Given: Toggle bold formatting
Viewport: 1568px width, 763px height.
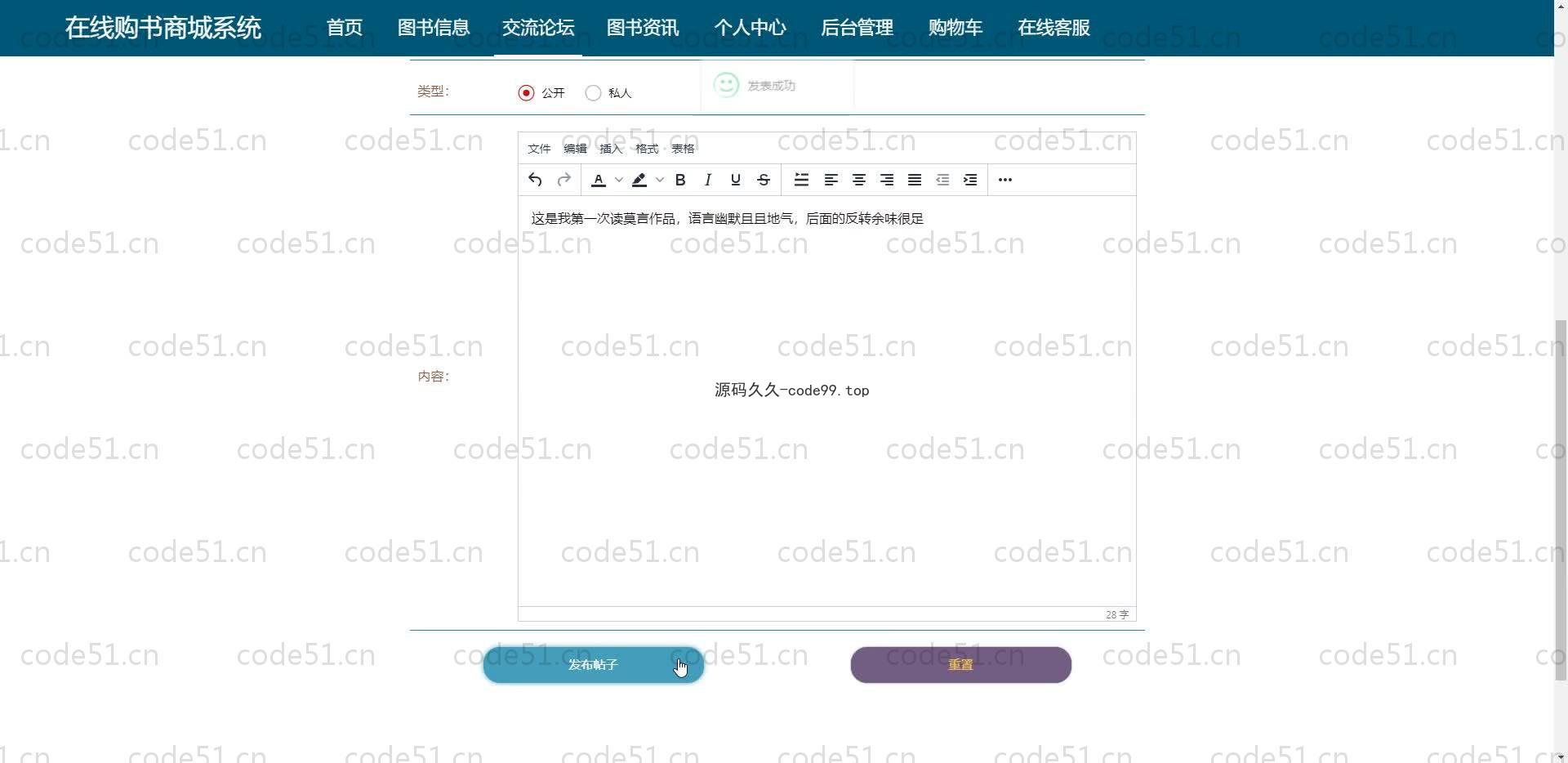Looking at the screenshot, I should [679, 180].
